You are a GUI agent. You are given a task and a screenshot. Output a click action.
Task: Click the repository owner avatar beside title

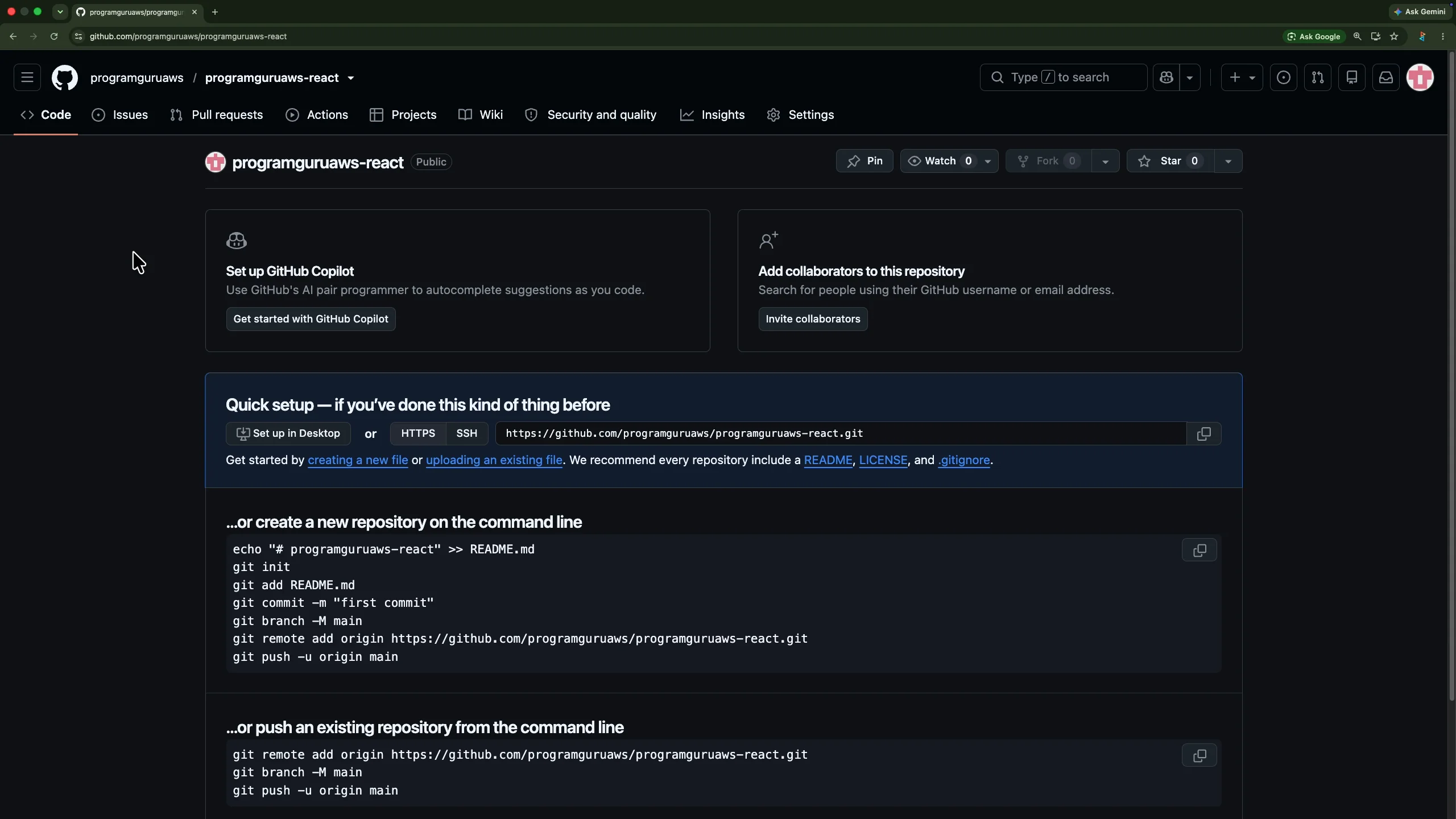(216, 162)
